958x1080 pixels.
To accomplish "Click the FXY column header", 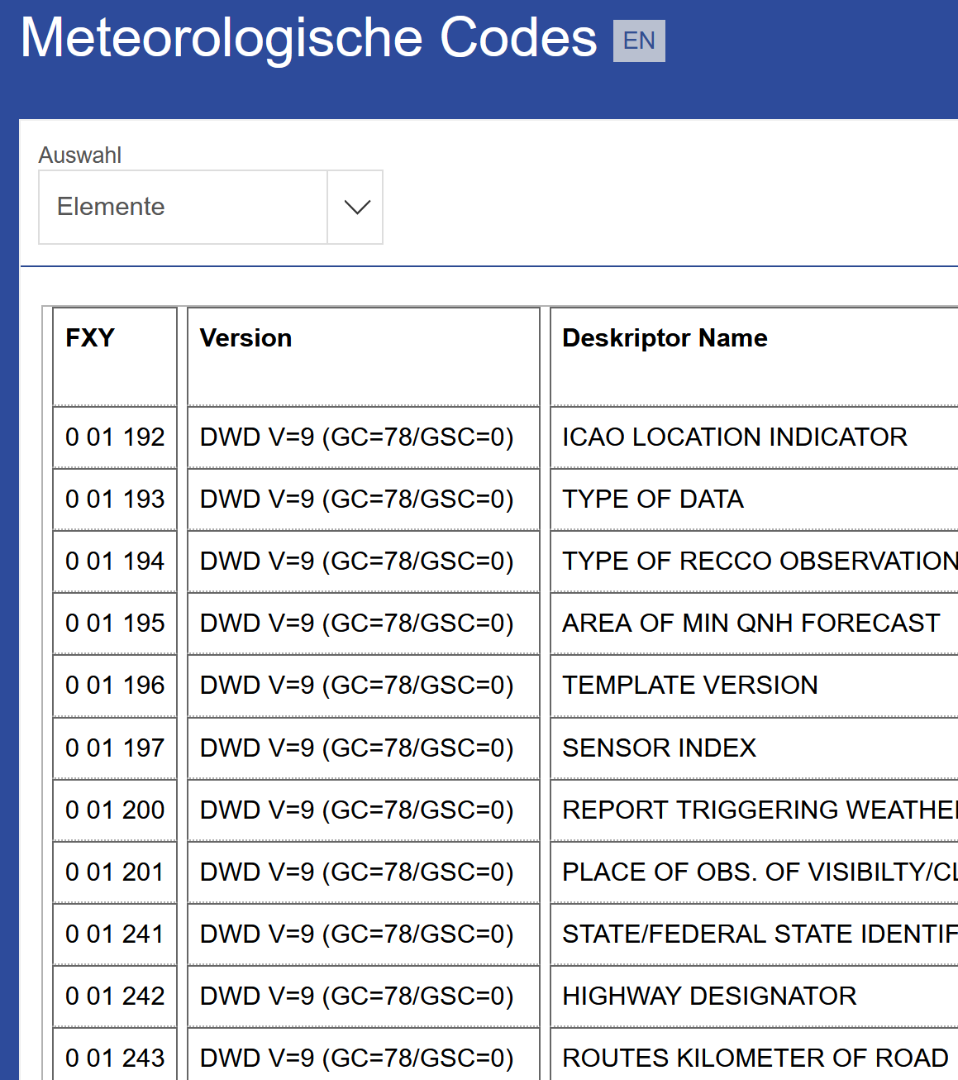I will (x=90, y=338).
